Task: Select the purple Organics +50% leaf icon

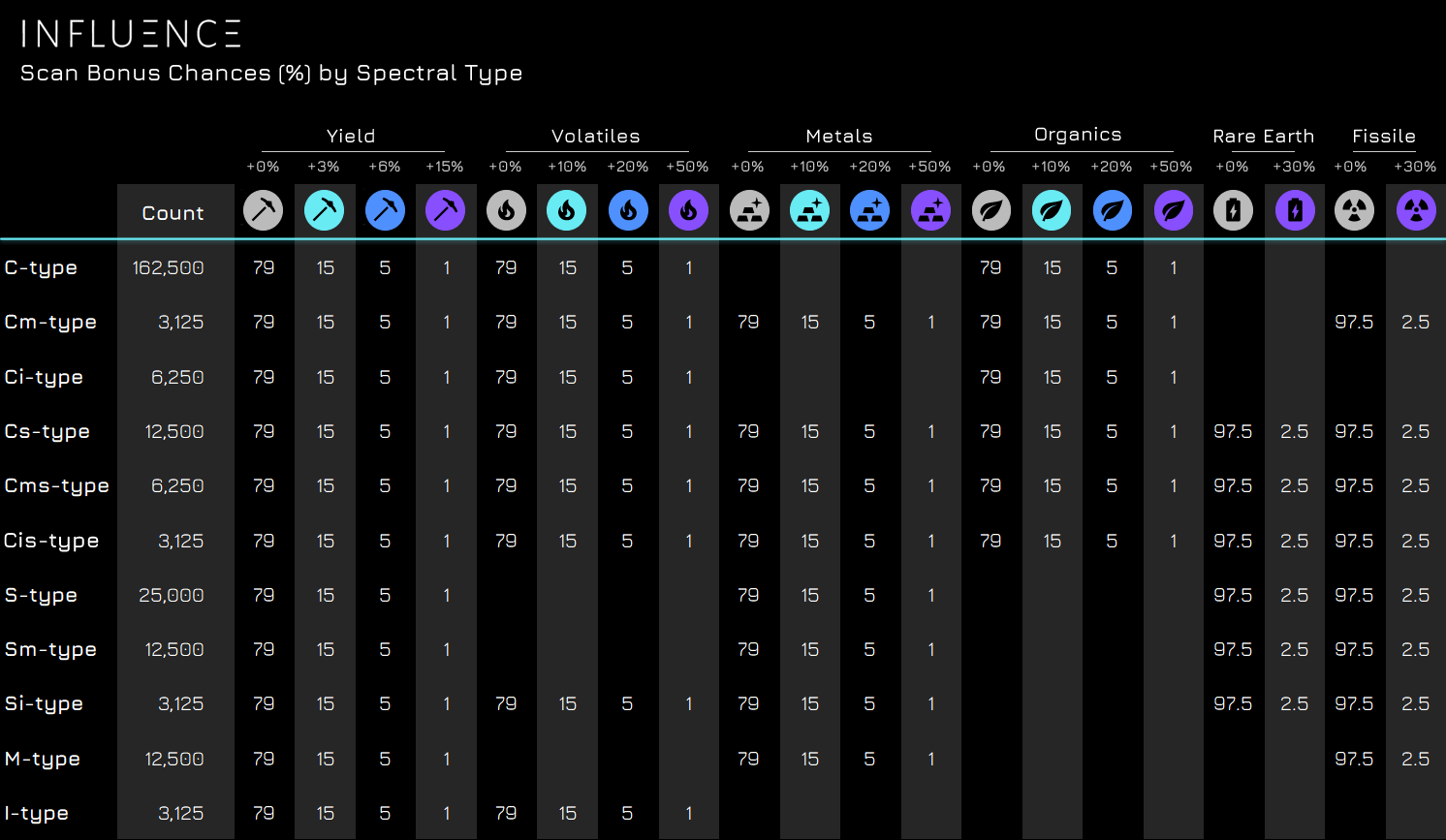Action: click(x=1173, y=210)
